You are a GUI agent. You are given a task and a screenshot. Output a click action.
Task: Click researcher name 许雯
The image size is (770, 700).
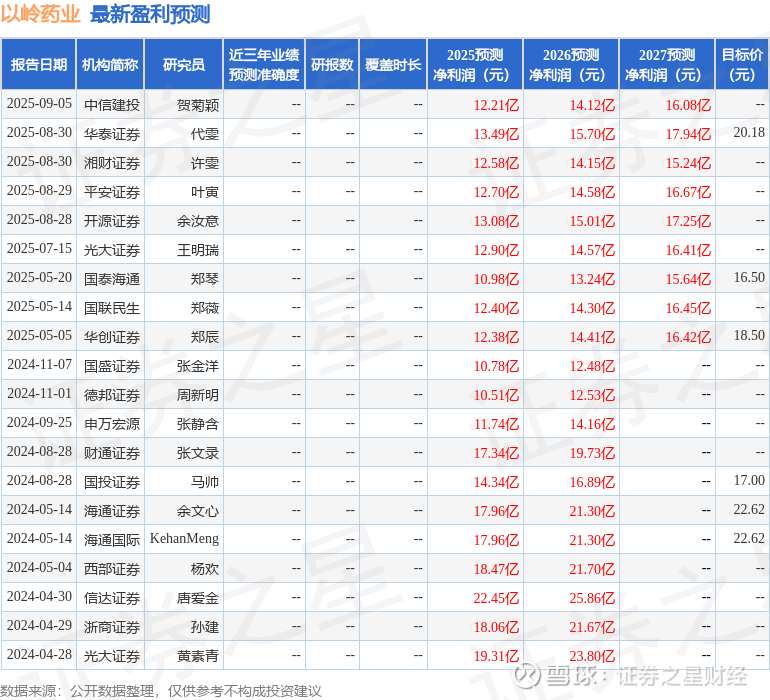coord(205,163)
